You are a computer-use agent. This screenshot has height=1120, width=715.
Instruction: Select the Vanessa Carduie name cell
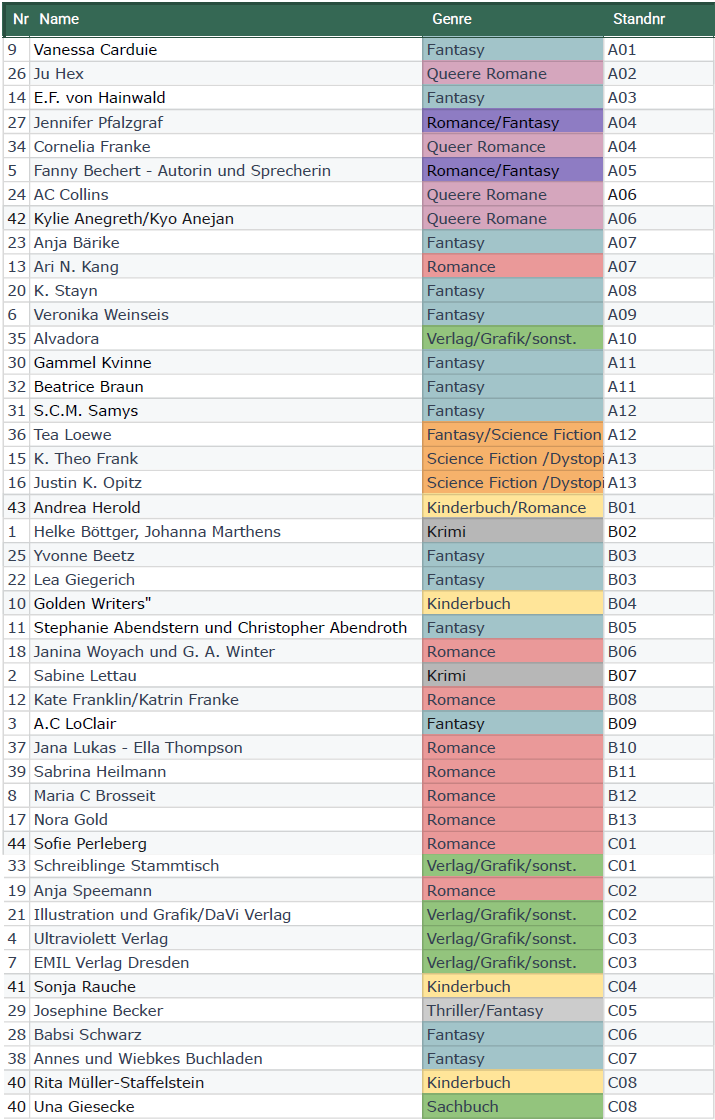point(226,50)
